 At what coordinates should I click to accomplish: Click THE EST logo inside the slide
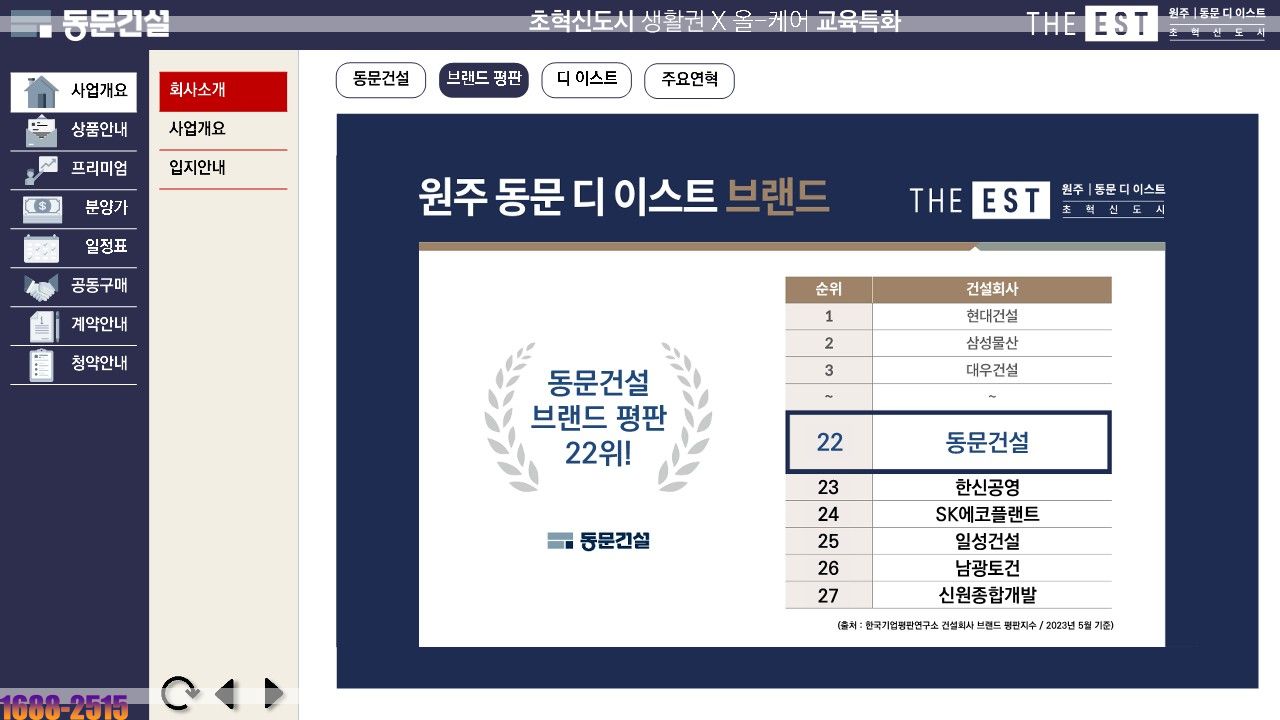1038,200
